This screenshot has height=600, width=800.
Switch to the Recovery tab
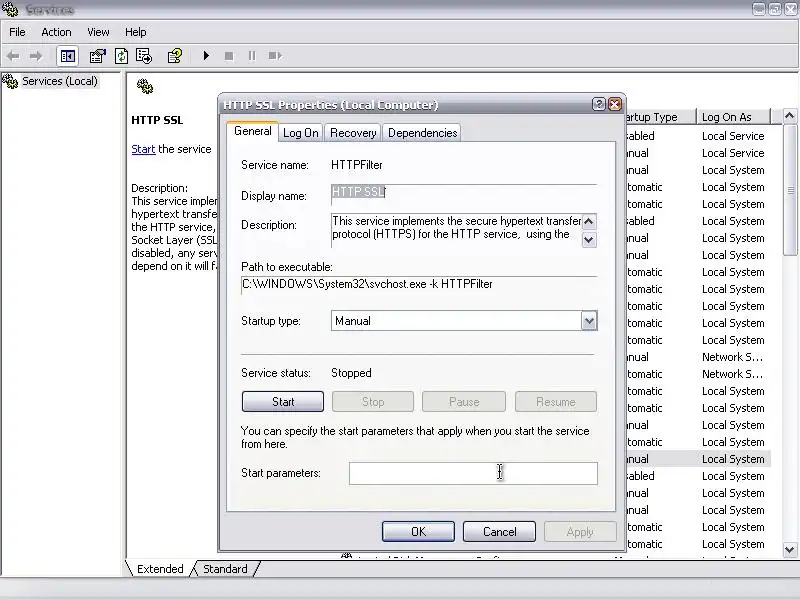[x=353, y=133]
